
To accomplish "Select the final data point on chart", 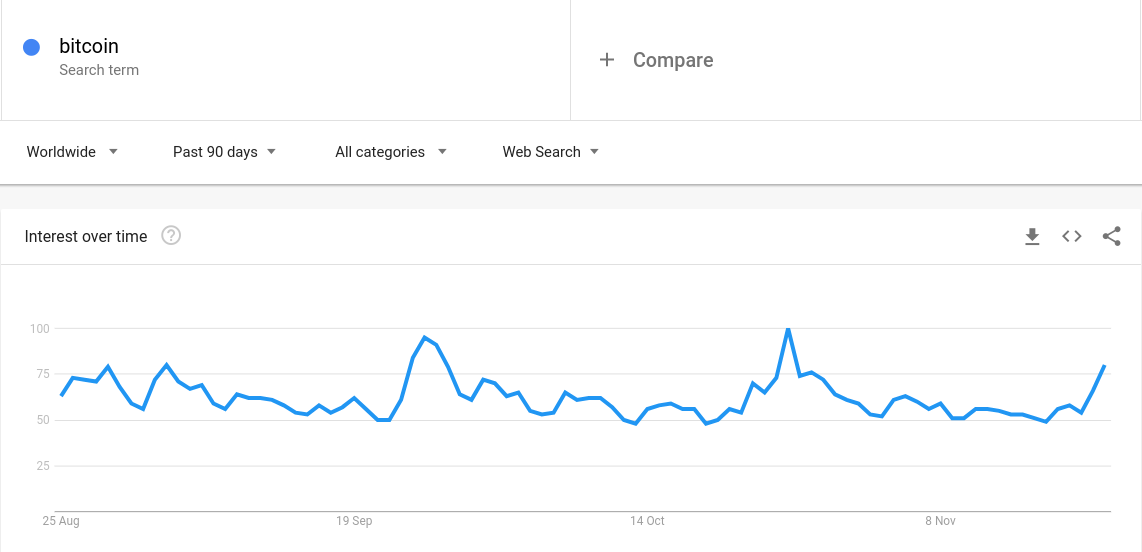I will point(1105,366).
